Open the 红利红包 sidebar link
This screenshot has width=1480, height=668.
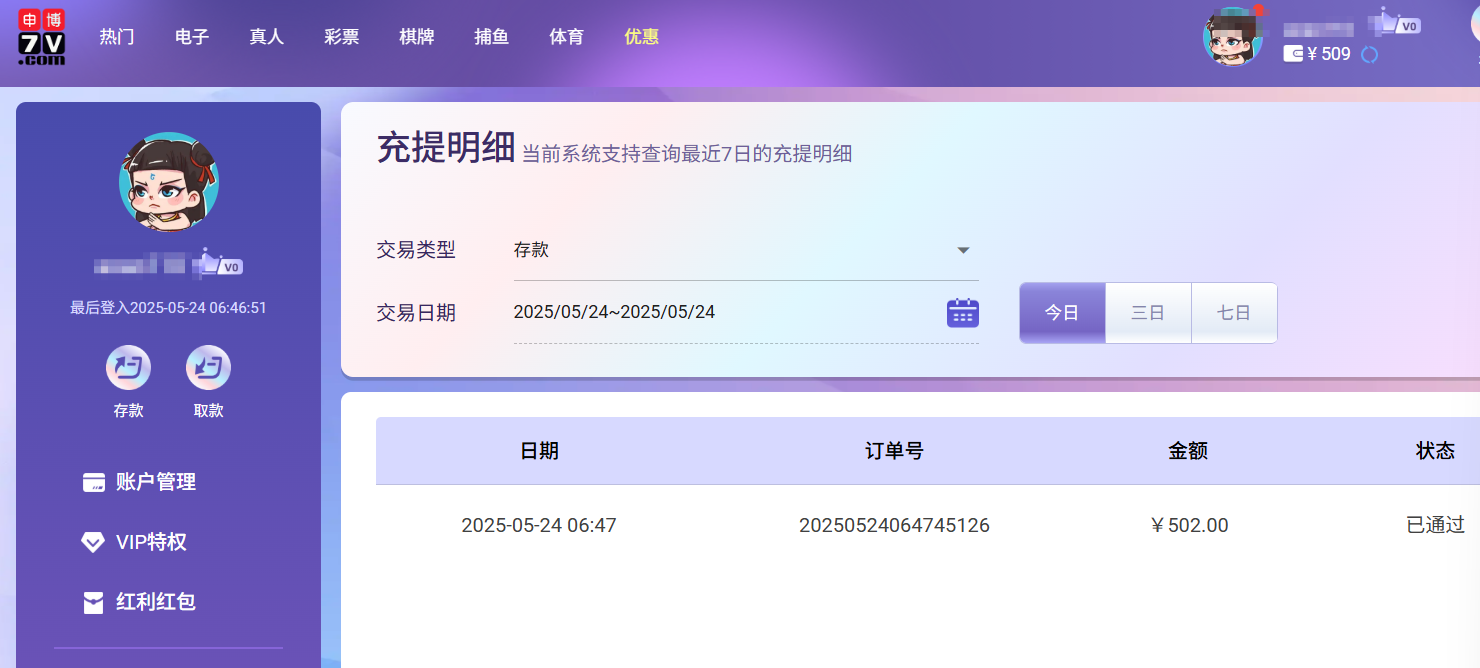pos(155,602)
